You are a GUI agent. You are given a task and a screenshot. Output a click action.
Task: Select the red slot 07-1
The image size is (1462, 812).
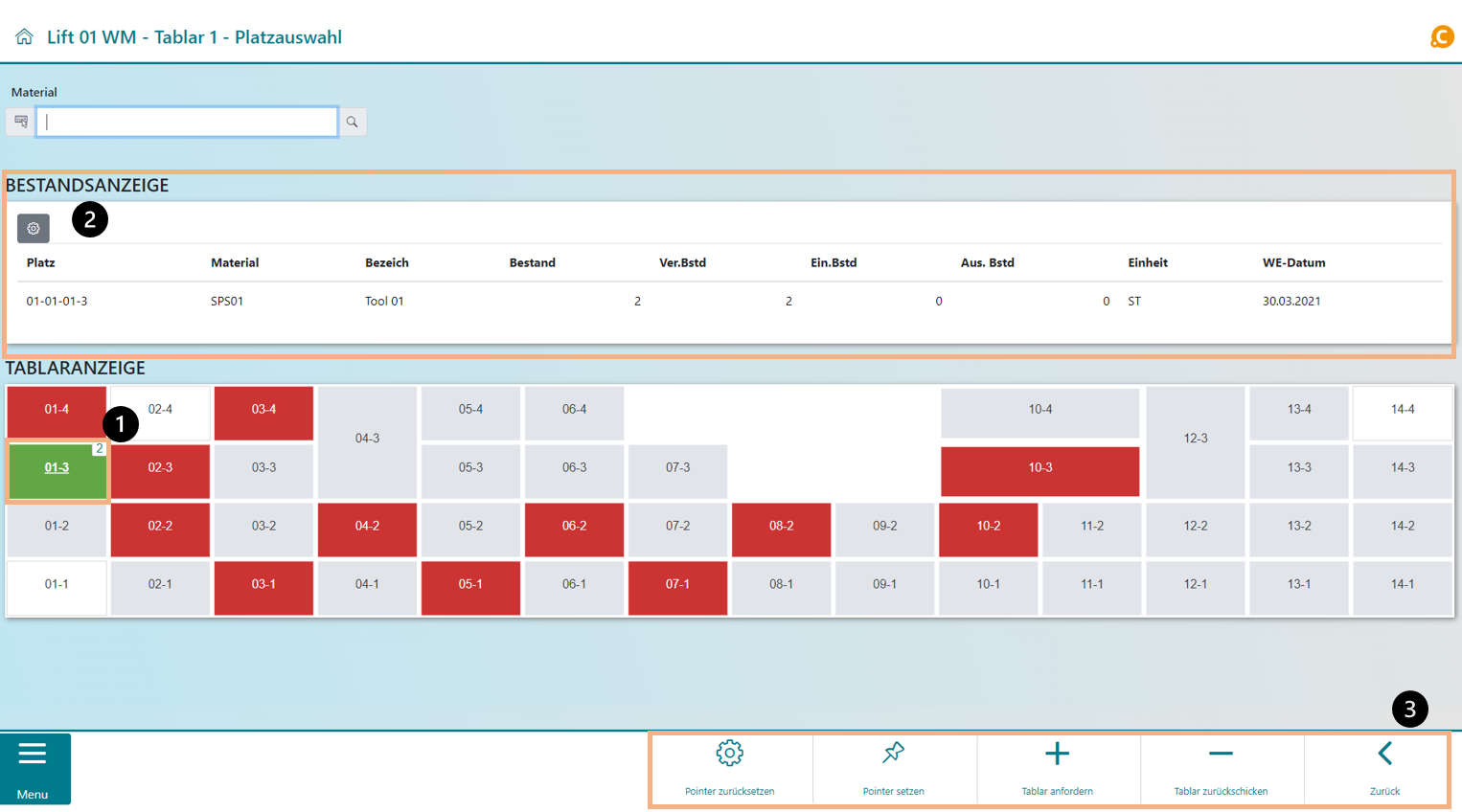pyautogui.click(x=677, y=584)
